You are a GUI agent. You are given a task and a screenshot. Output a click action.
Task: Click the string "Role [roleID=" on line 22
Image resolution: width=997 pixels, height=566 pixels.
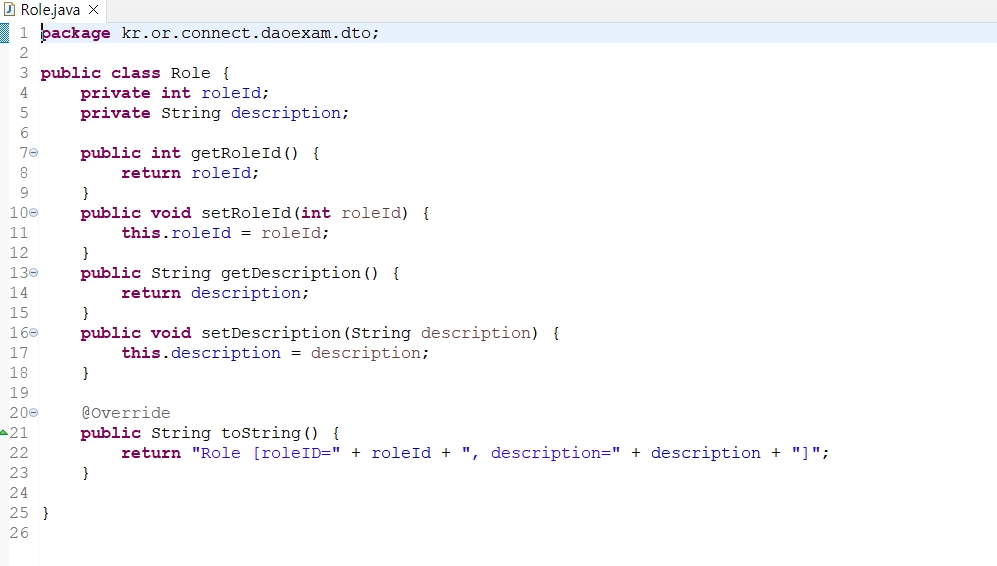coord(266,453)
